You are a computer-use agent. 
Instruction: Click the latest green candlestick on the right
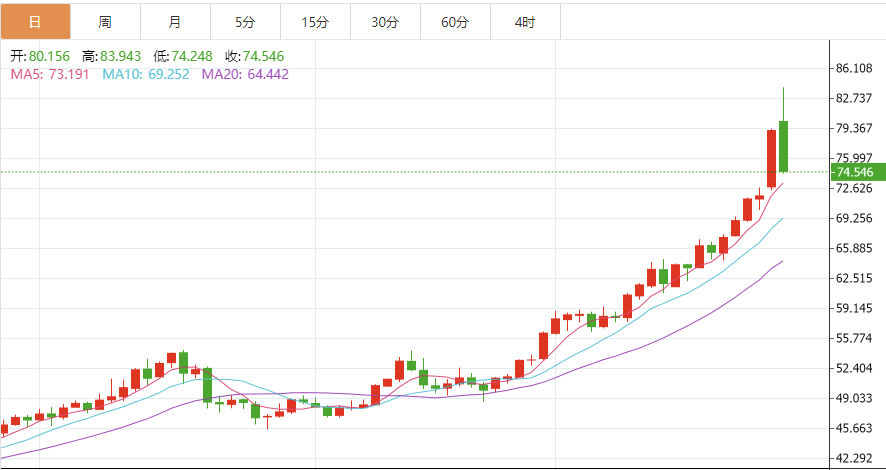784,146
